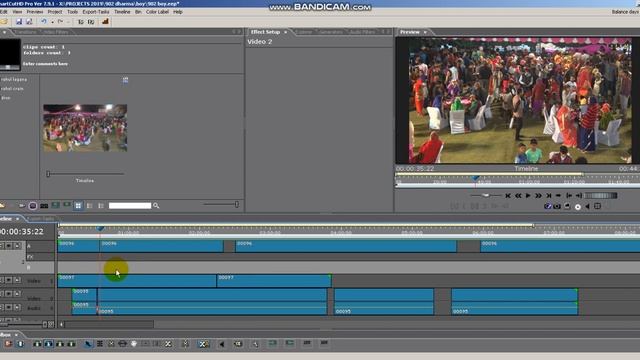This screenshot has height=360, width=640.
Task: Open the Project menu
Action: (x=55, y=12)
